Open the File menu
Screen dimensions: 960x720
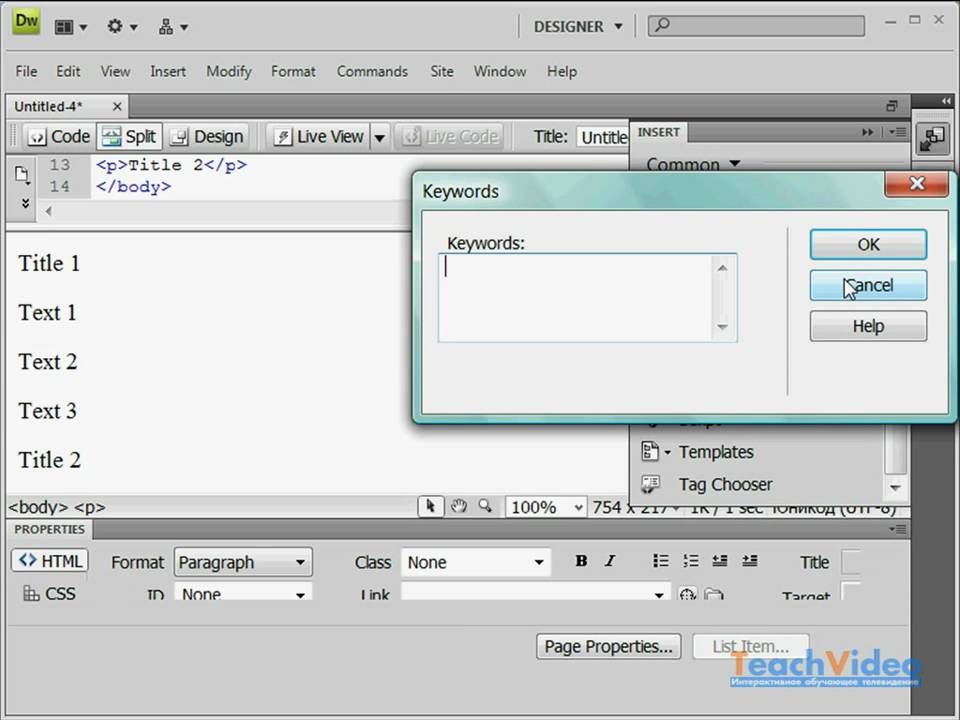coord(26,72)
